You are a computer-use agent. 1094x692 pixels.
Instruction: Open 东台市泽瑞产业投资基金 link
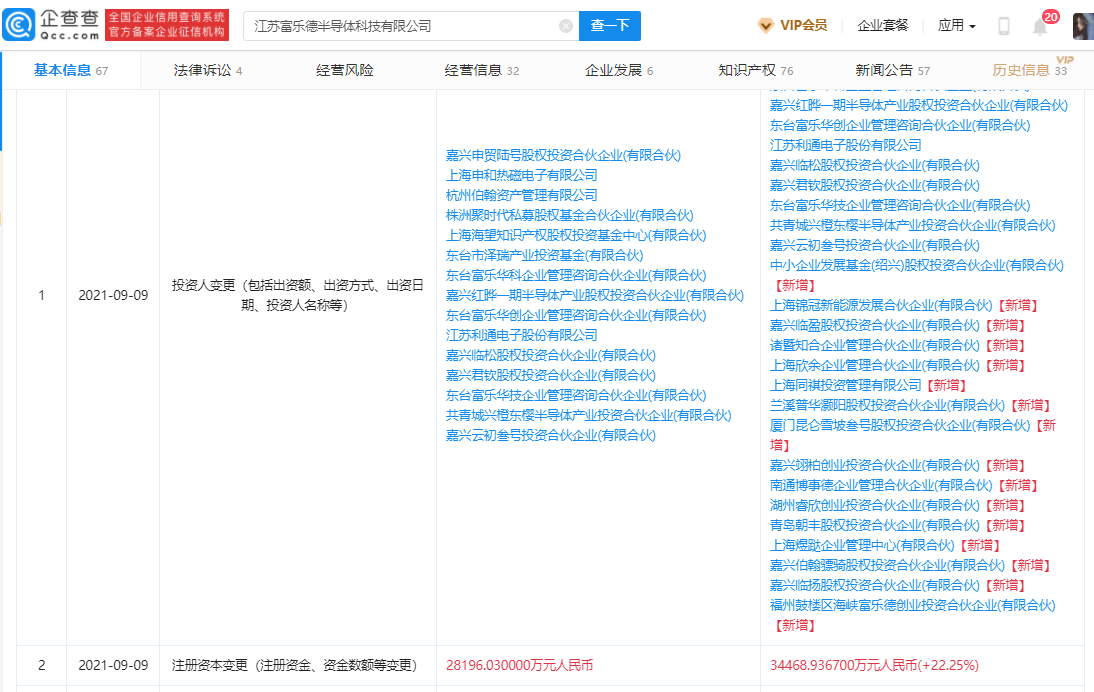click(x=544, y=255)
